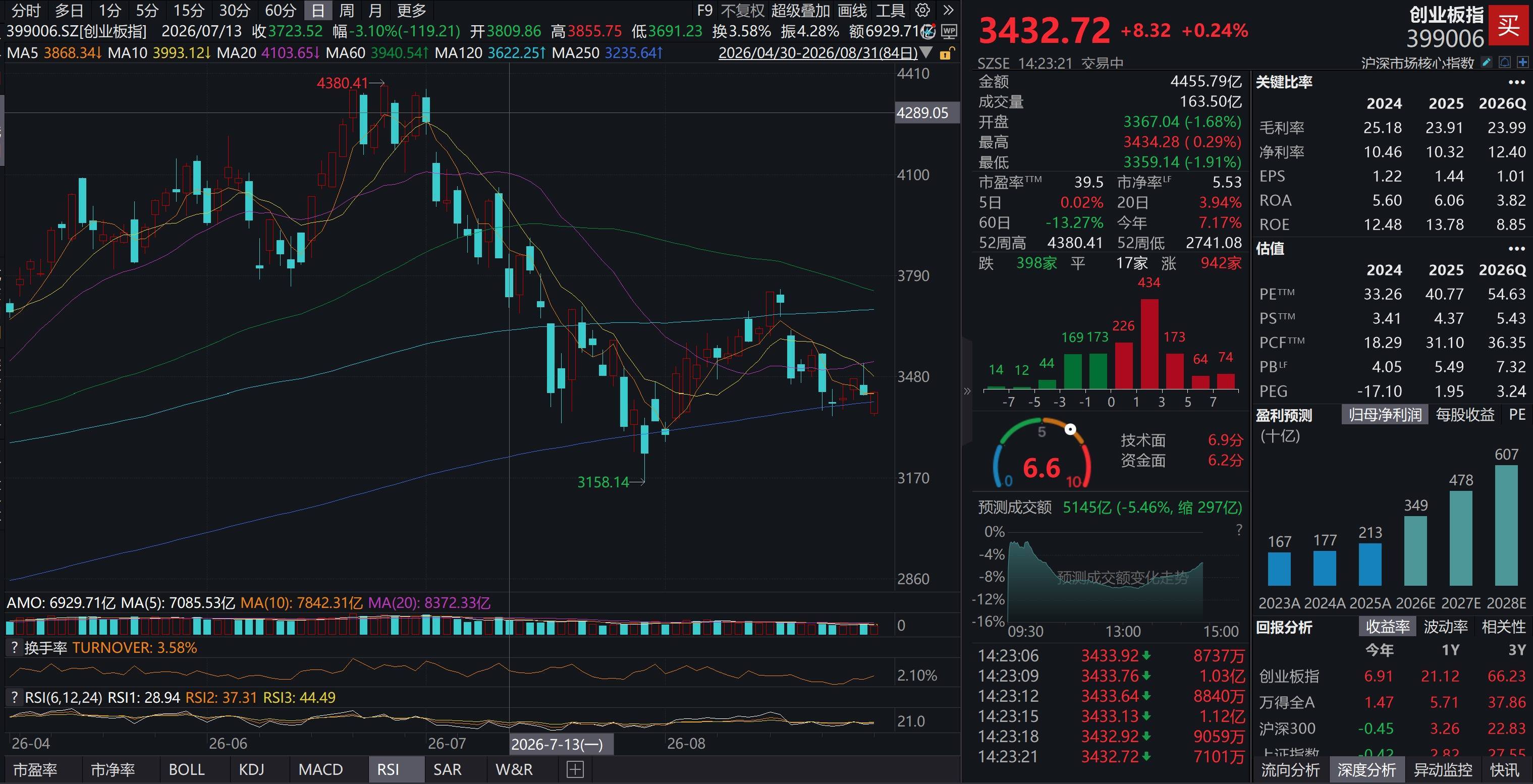Screen dimensions: 1533x784
Task: Open the turnover rate help question mark
Action: (14, 648)
